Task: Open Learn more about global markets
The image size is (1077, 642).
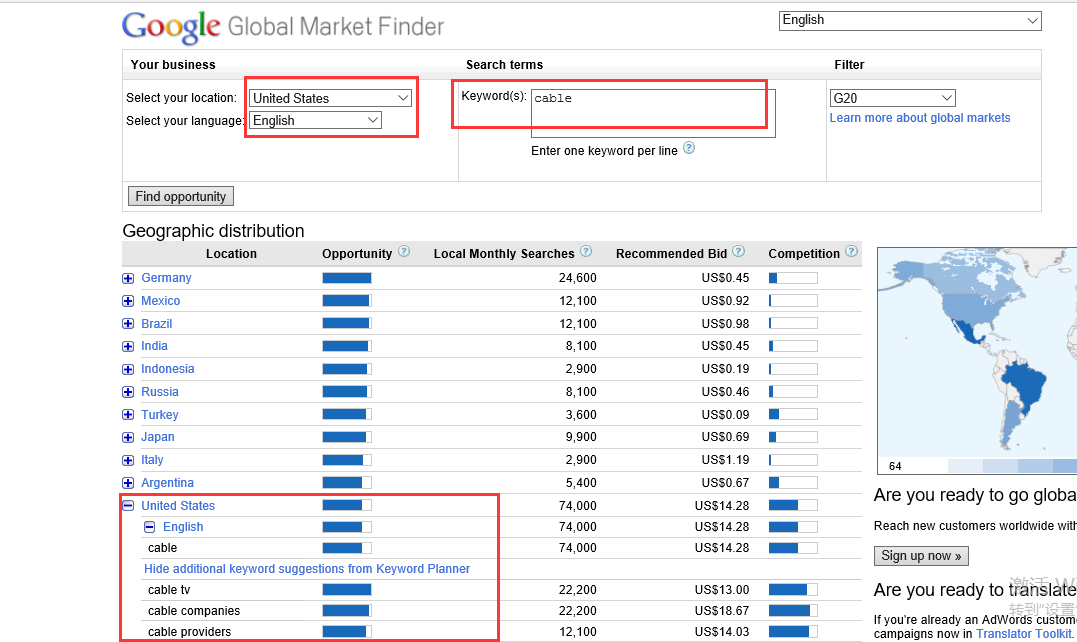Action: point(920,117)
